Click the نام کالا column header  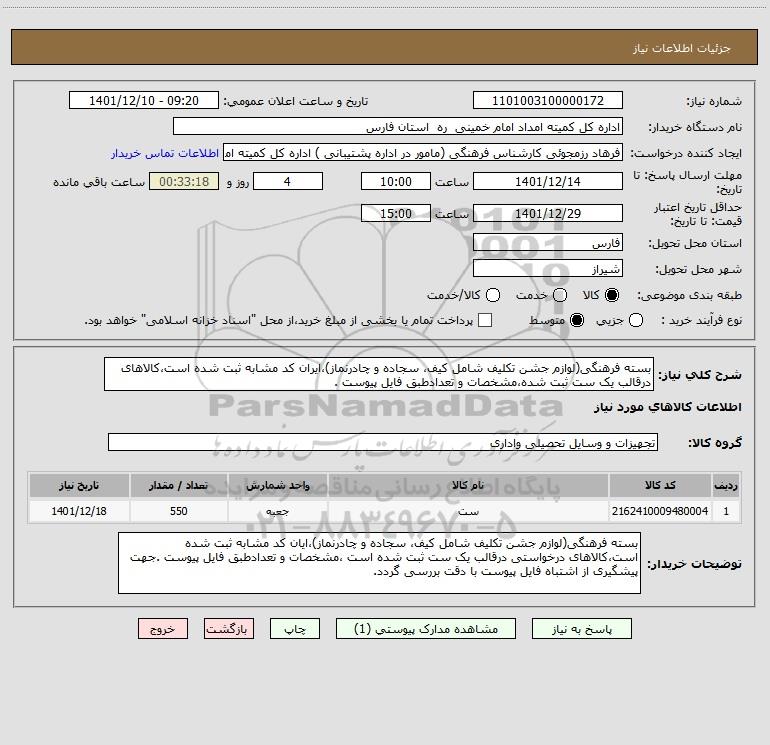pyautogui.click(x=468, y=485)
